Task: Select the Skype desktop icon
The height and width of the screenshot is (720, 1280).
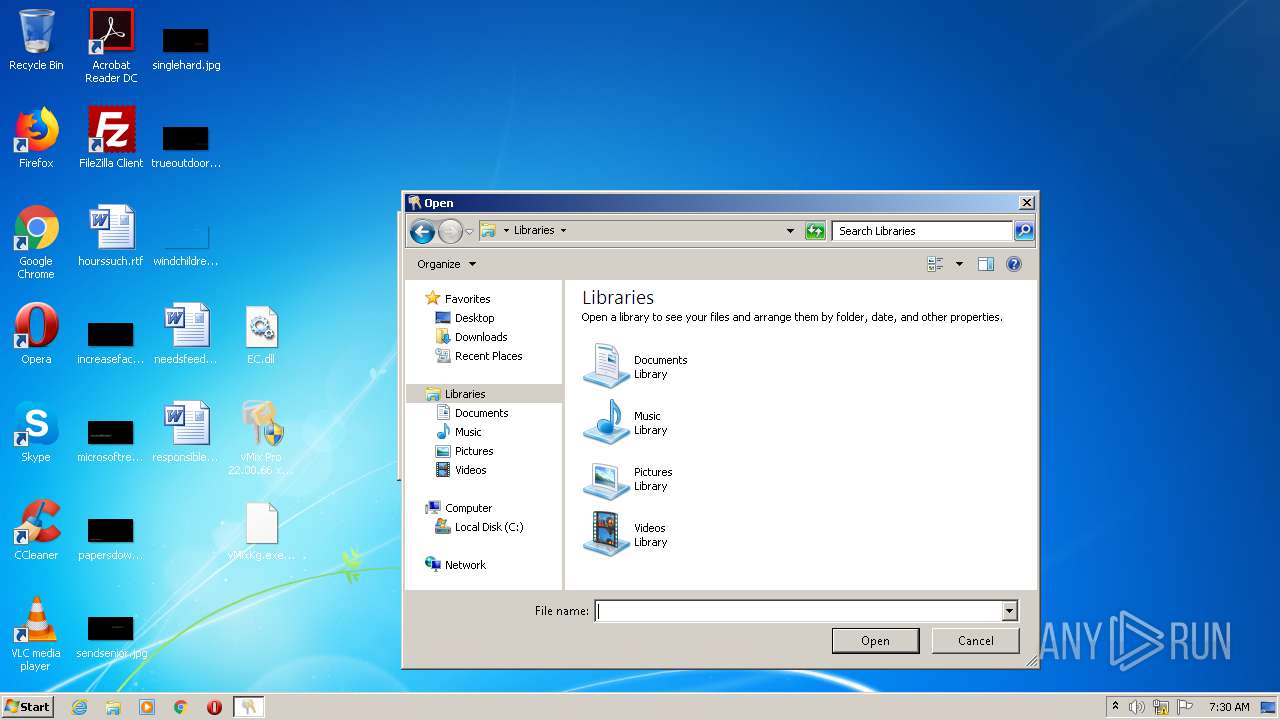Action: click(36, 432)
